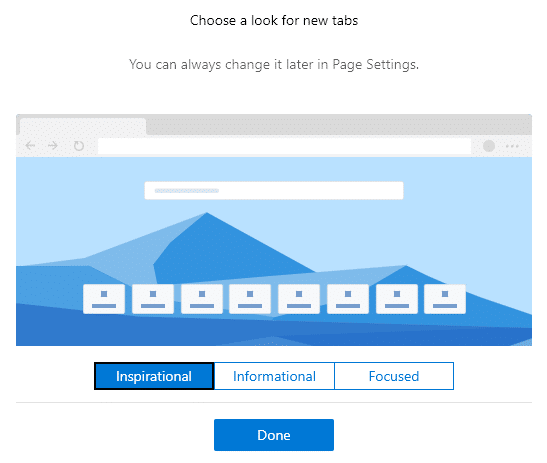Screen dimensions: 547x463
Task: Click the sixth quick link tile
Action: click(x=348, y=299)
